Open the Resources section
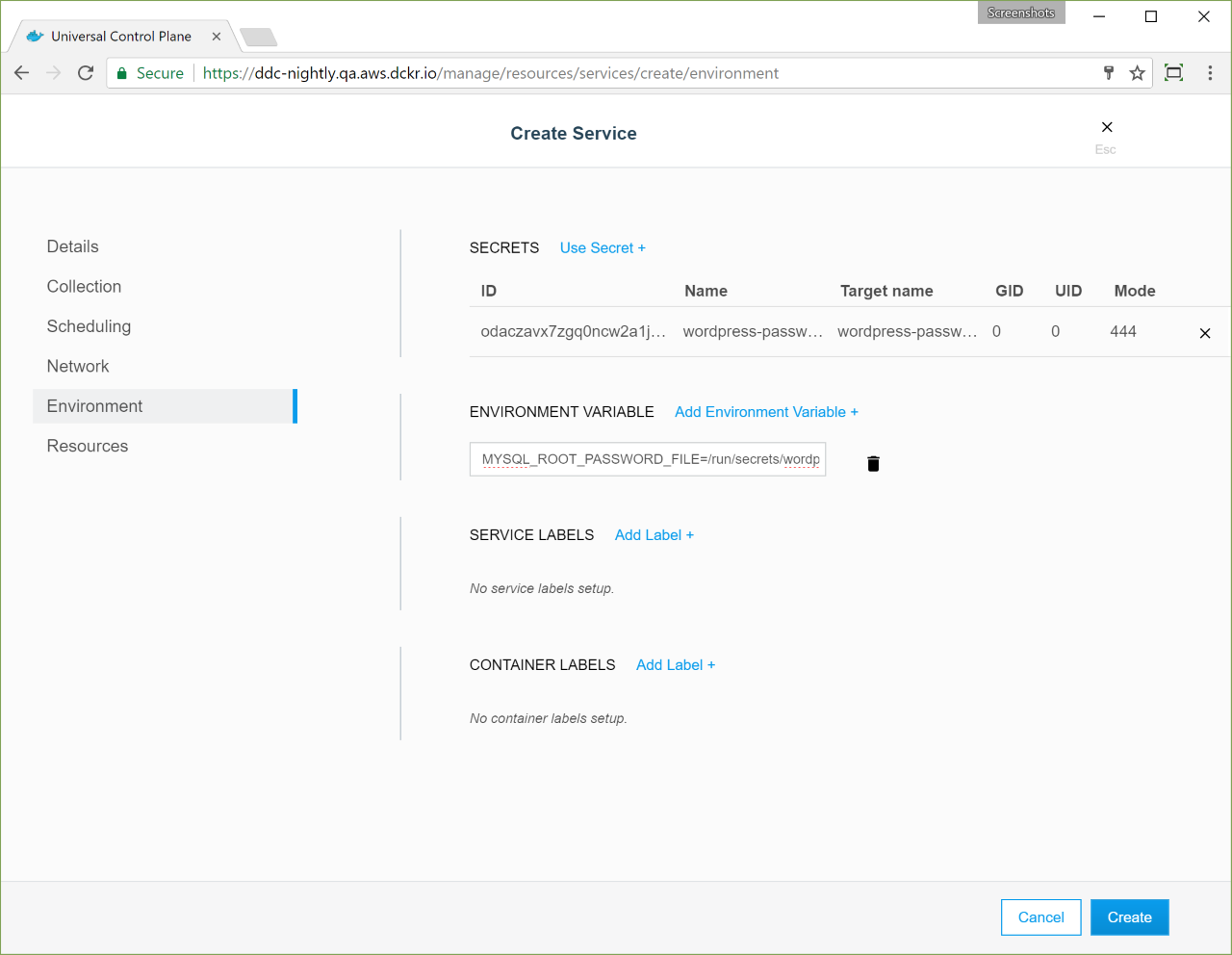Image resolution: width=1232 pixels, height=955 pixels. tap(88, 447)
